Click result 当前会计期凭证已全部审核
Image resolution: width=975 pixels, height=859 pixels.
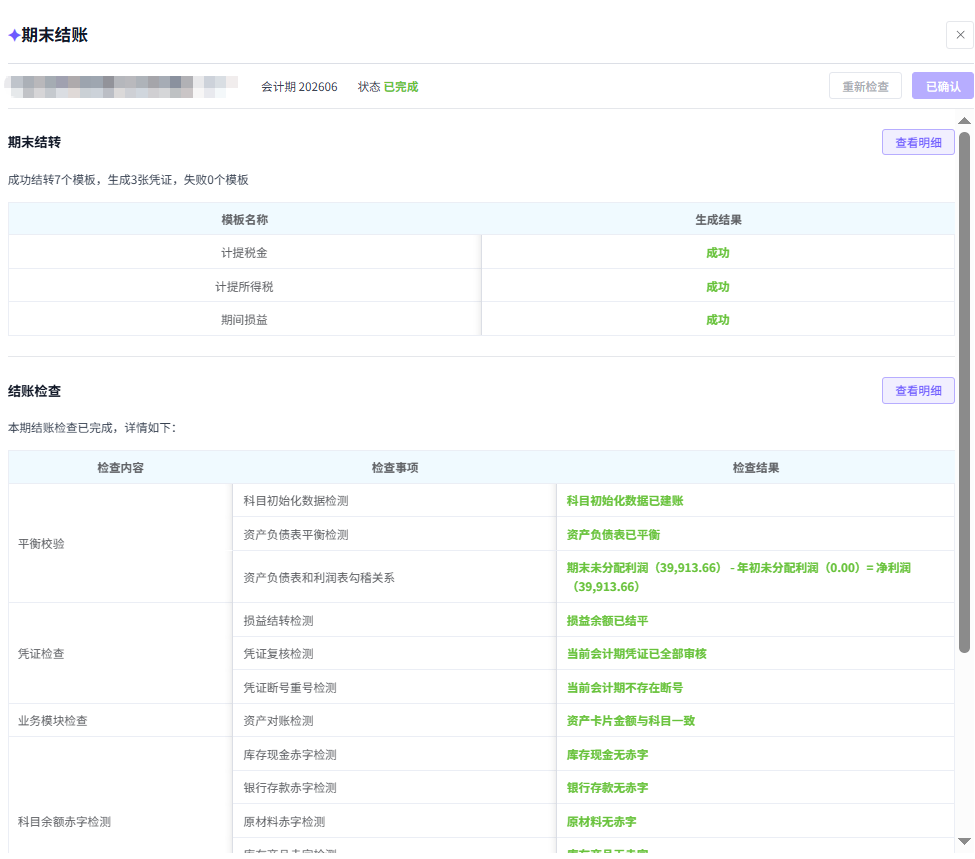coord(636,654)
